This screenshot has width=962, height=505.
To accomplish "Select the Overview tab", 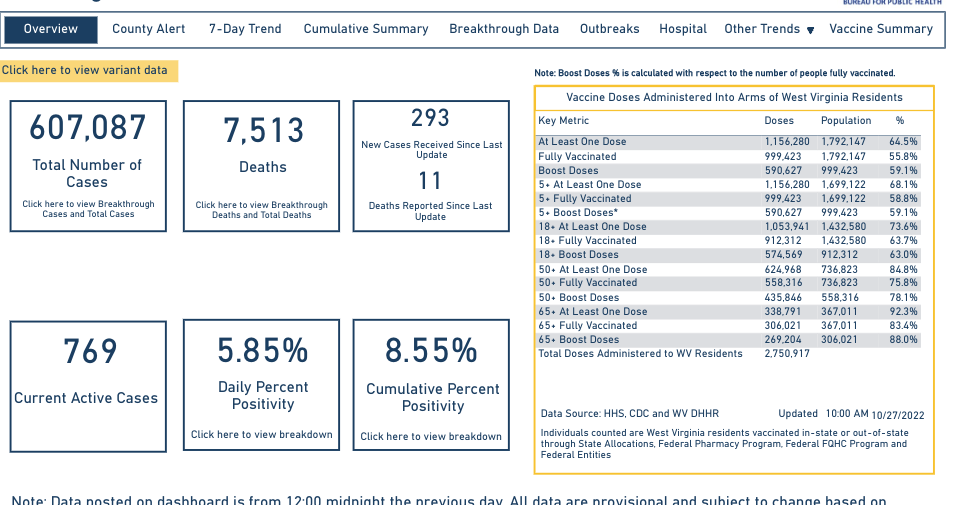I will [51, 29].
